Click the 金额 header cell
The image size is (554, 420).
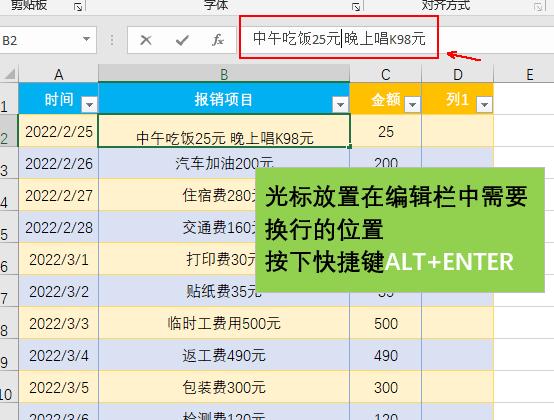pyautogui.click(x=385, y=99)
